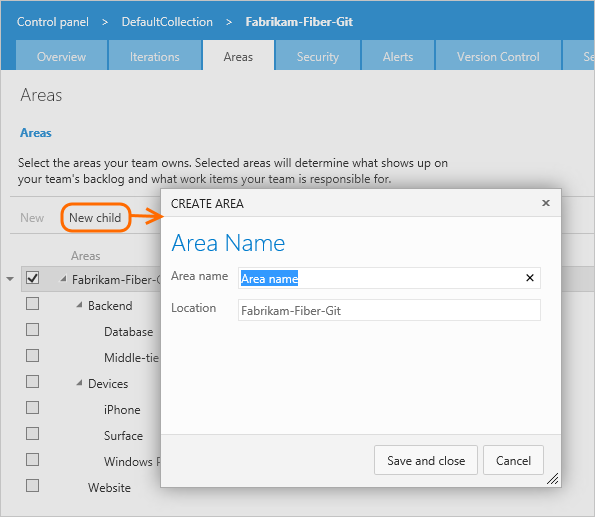Select the Website tree item
Screen dimensions: 595x517
(x=109, y=487)
